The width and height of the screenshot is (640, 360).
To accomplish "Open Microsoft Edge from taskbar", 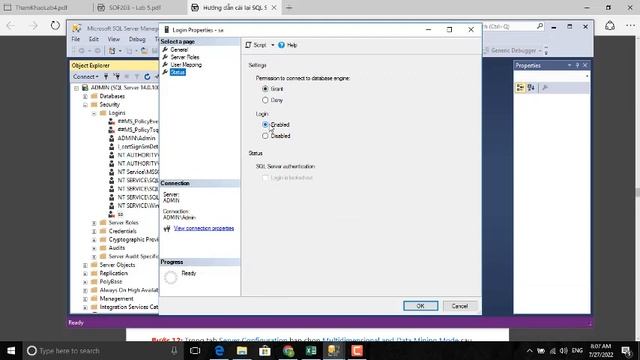I will (219, 351).
